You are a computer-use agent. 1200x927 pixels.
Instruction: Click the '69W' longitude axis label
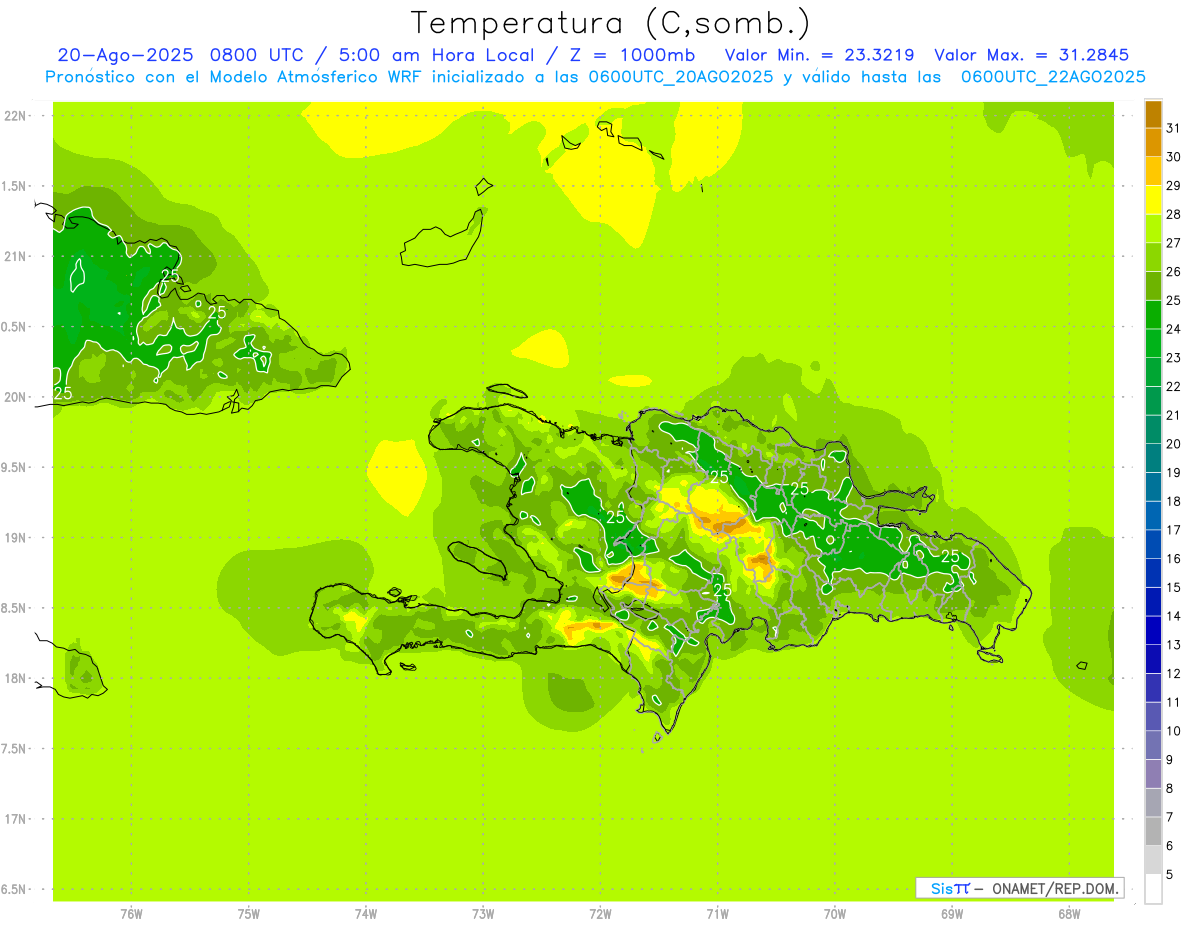pos(952,914)
